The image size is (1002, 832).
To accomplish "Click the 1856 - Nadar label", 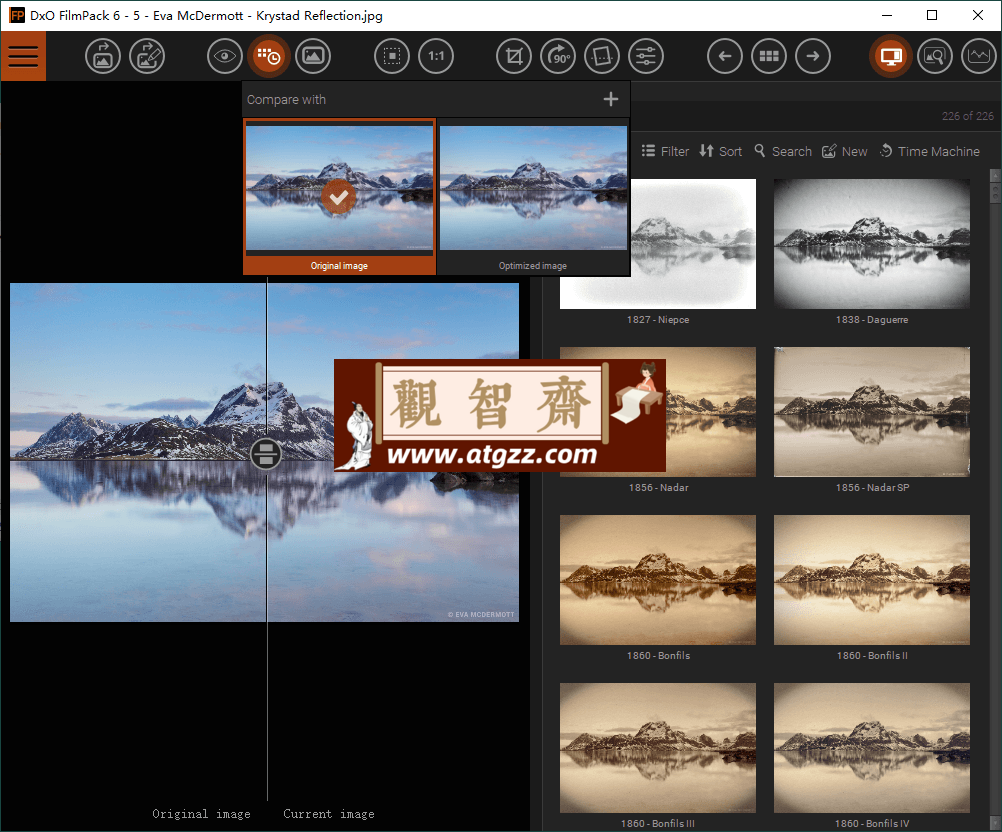I will click(658, 488).
